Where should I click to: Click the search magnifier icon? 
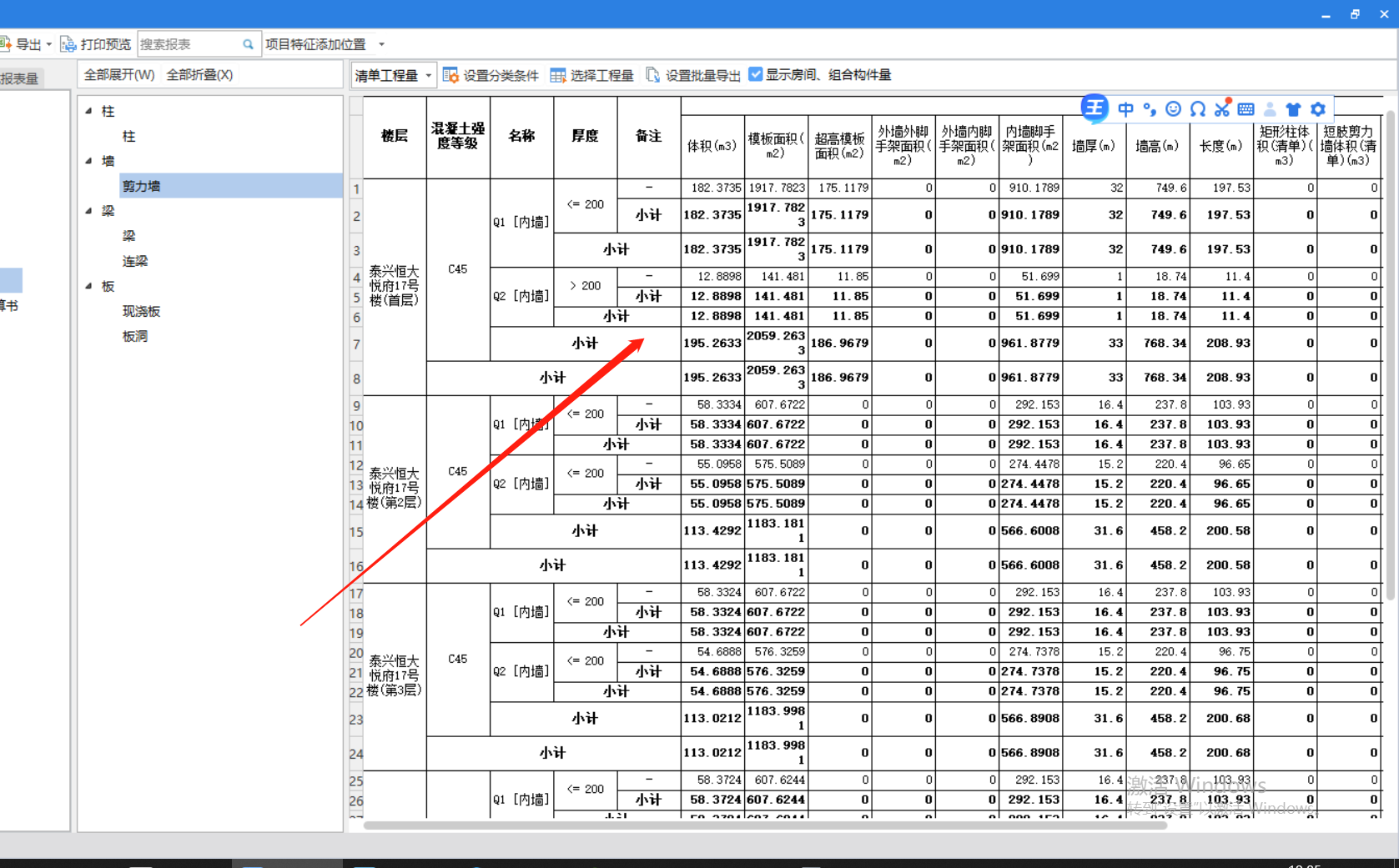tap(248, 44)
